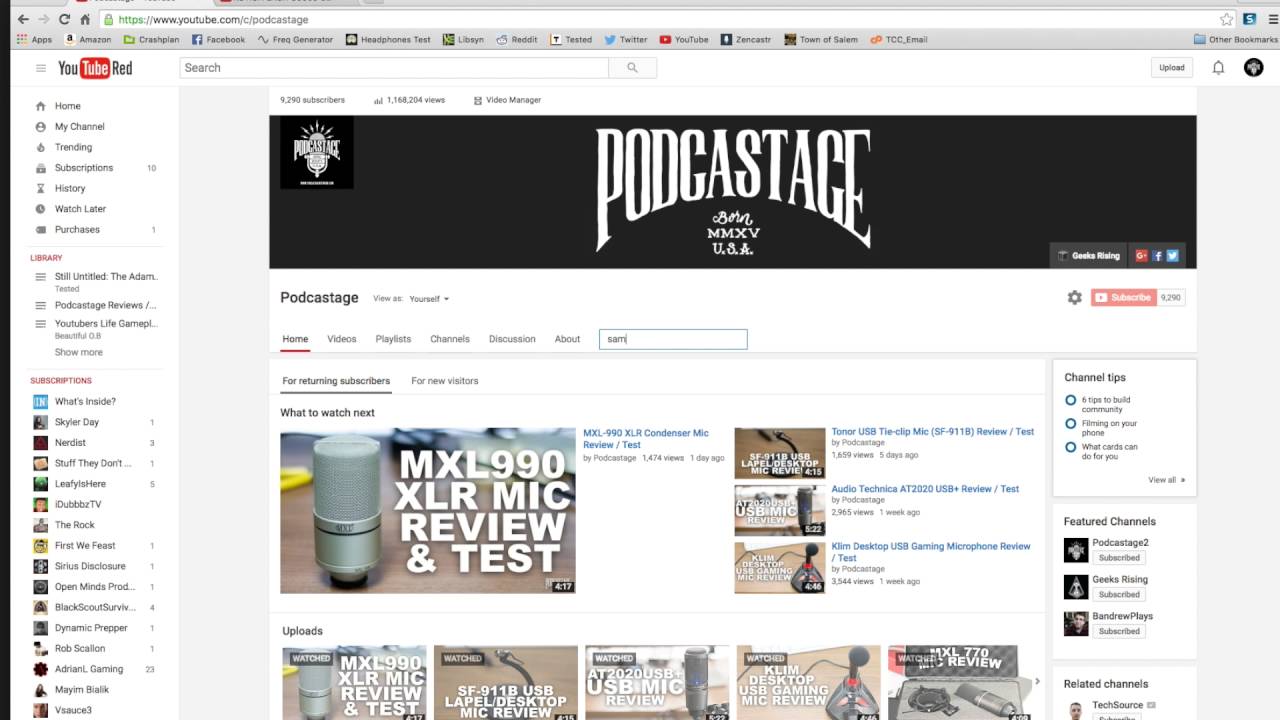
Task: Switch to the Videos tab
Action: click(342, 339)
